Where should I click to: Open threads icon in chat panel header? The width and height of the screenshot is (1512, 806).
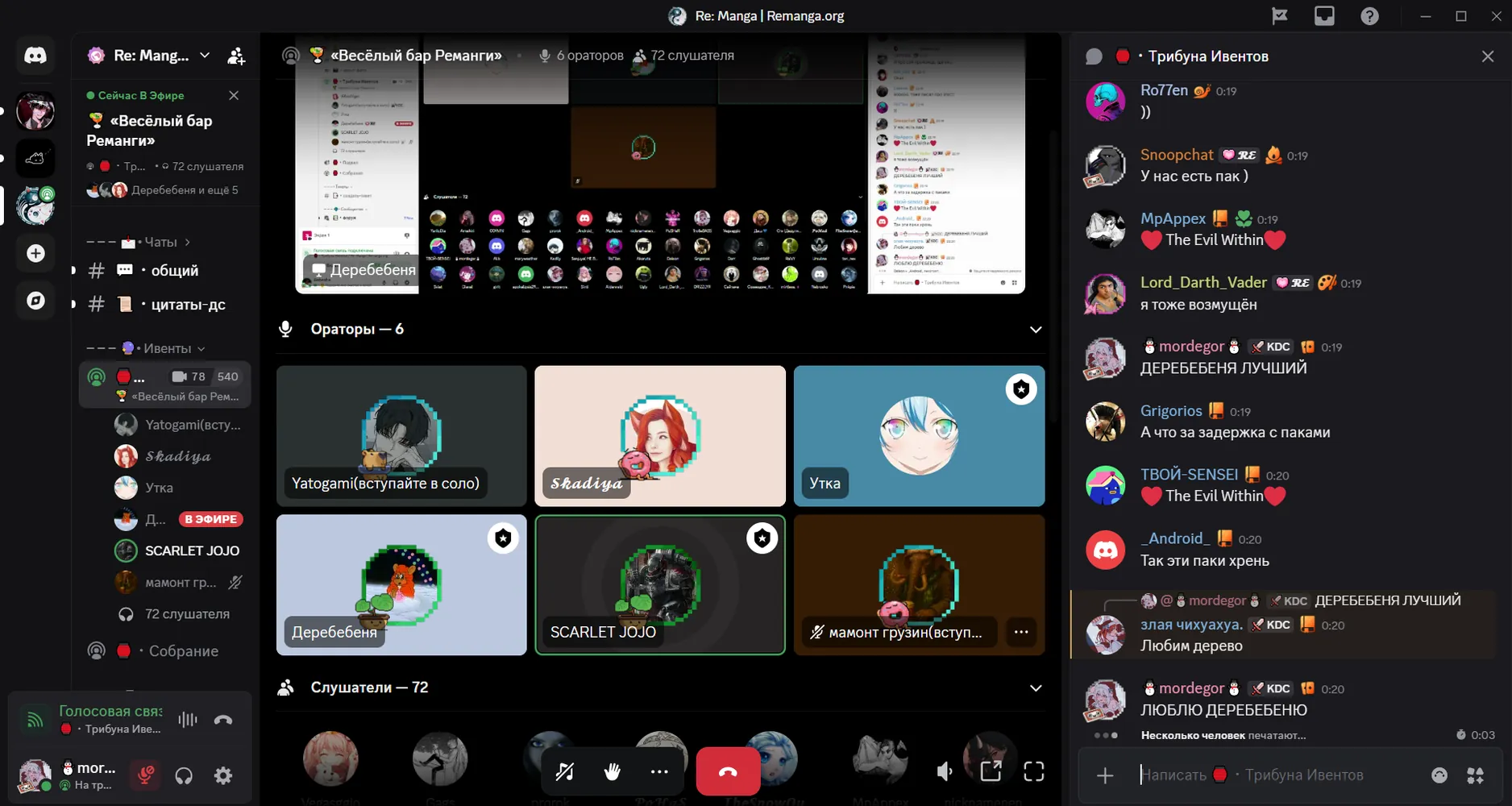pyautogui.click(x=1094, y=56)
